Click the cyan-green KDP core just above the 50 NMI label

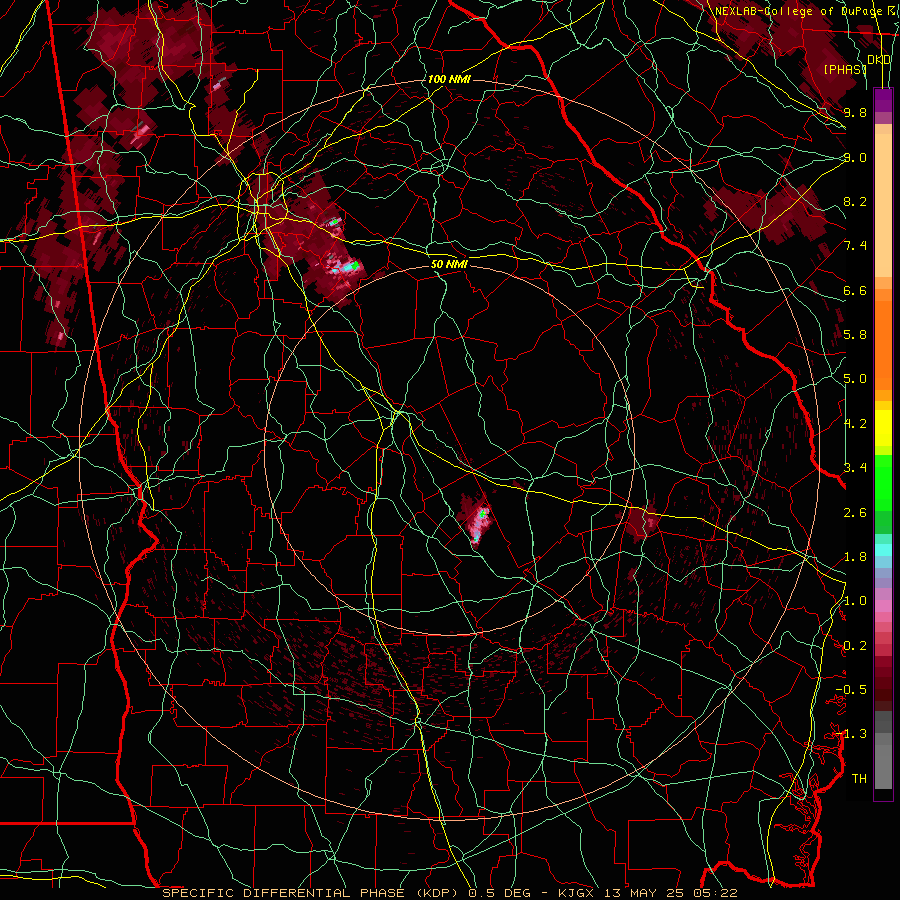(350, 266)
